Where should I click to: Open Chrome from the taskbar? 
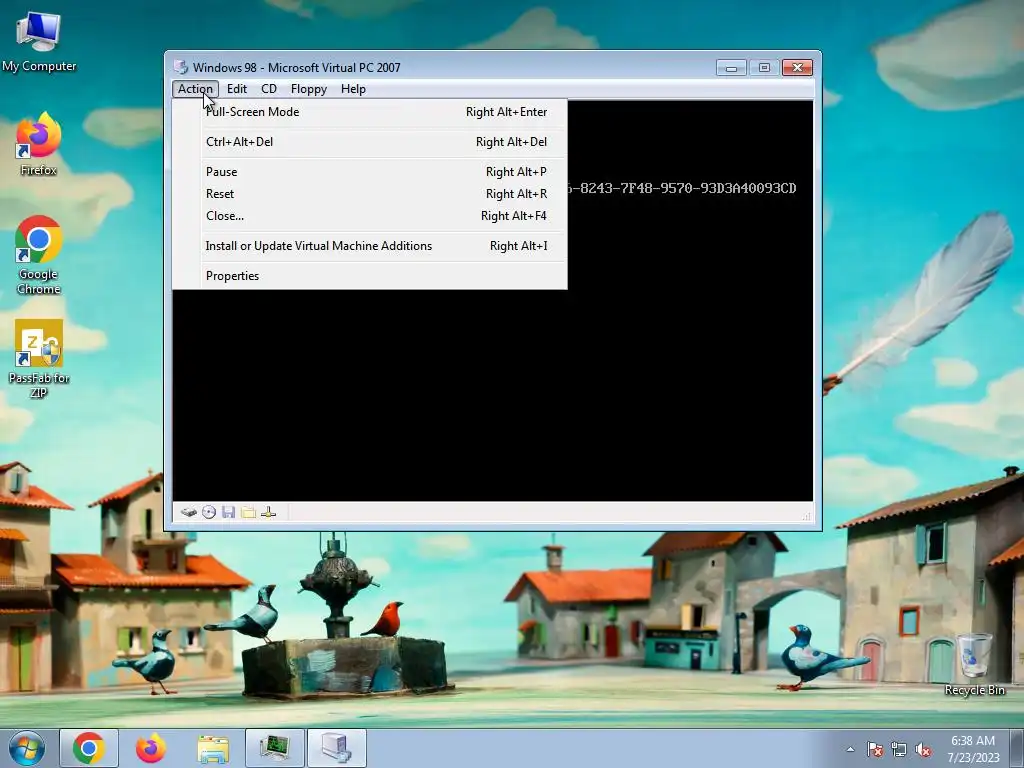89,748
